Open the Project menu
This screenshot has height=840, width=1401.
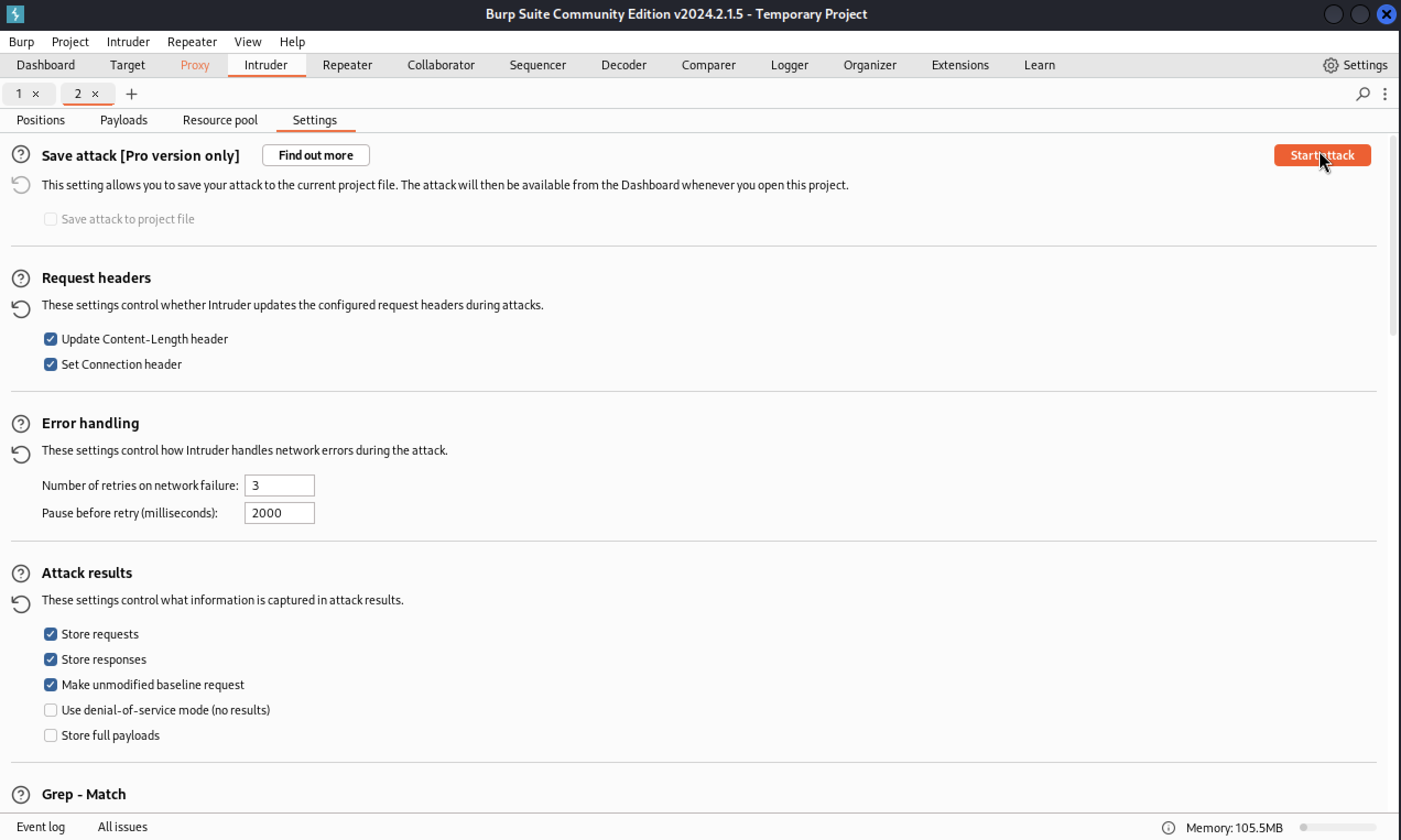point(70,42)
